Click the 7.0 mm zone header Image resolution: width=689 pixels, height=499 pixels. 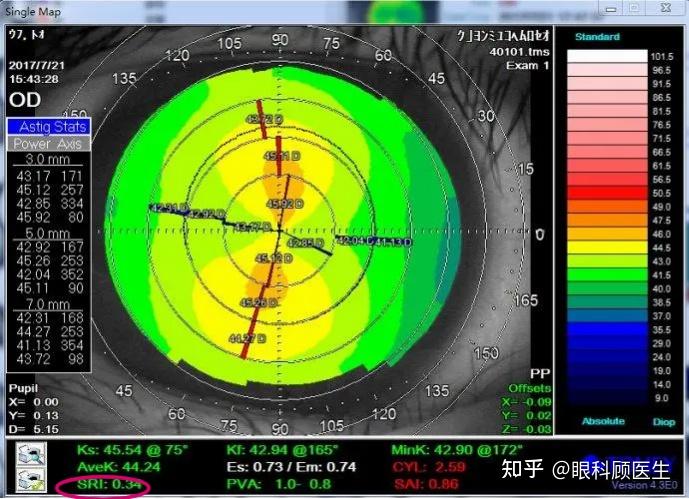click(x=47, y=304)
